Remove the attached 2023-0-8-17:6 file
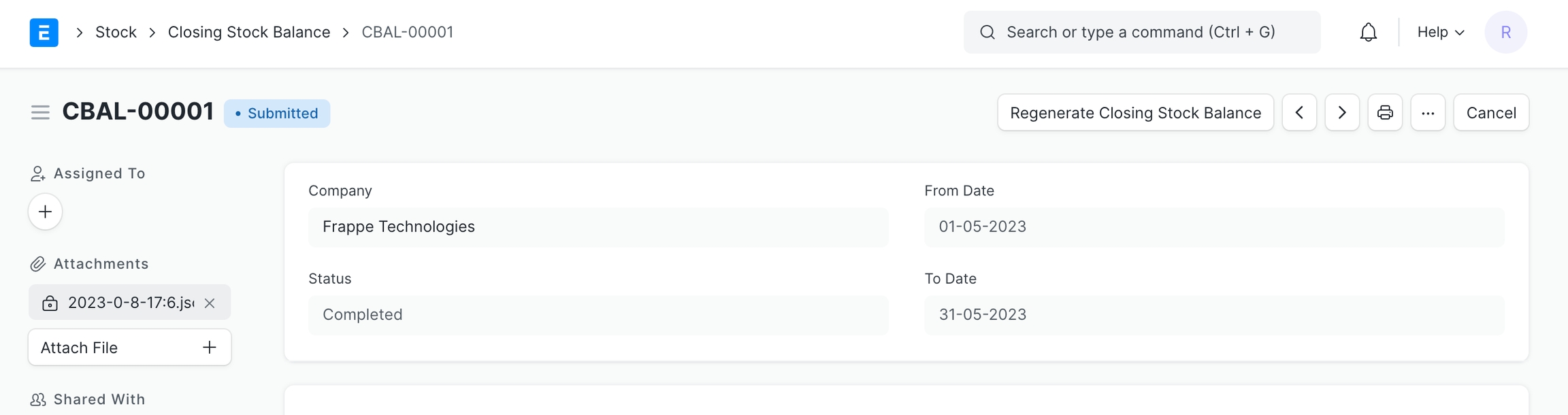The image size is (1568, 415). click(x=210, y=303)
